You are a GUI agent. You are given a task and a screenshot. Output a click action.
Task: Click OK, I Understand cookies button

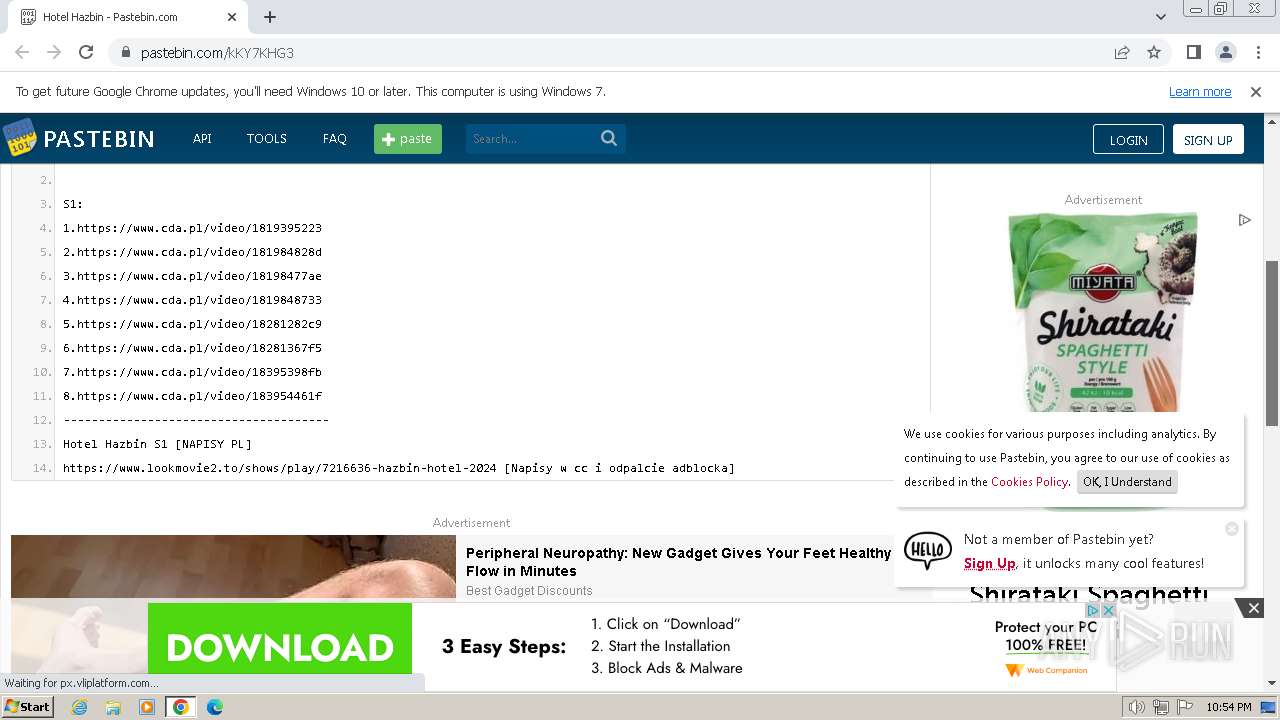pos(1127,482)
